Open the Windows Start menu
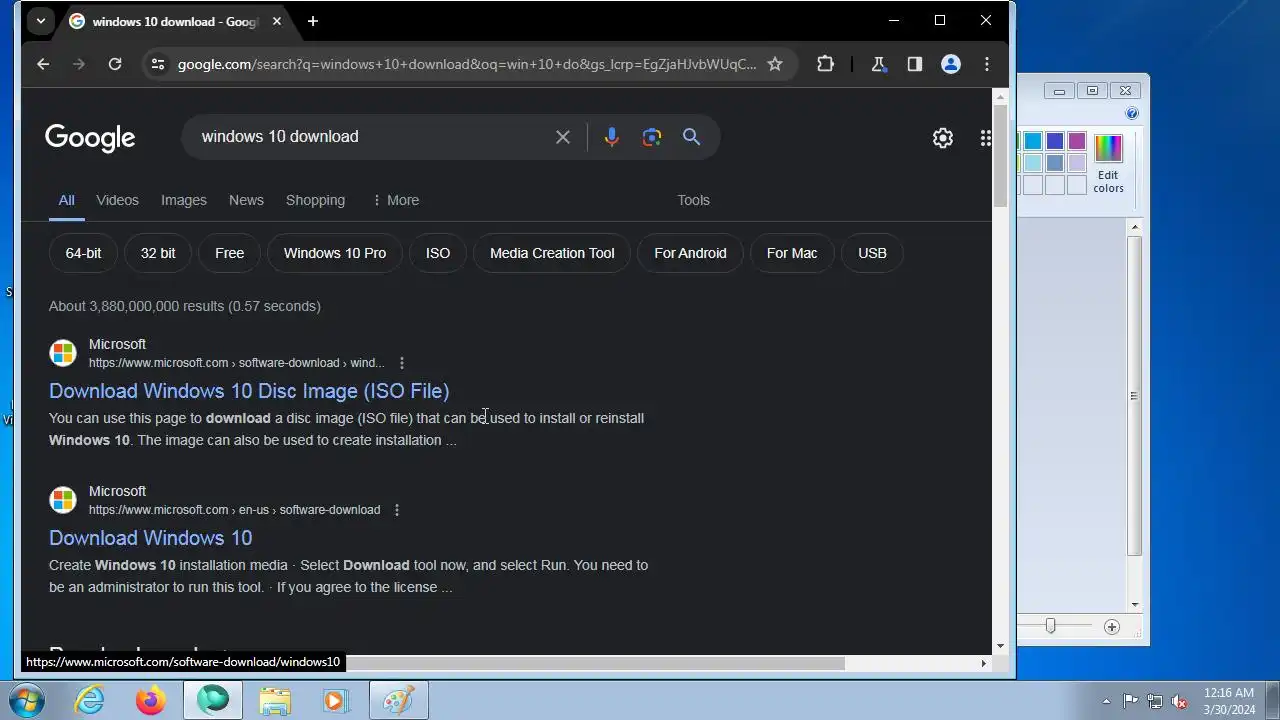Viewport: 1280px width, 720px height. pos(25,700)
